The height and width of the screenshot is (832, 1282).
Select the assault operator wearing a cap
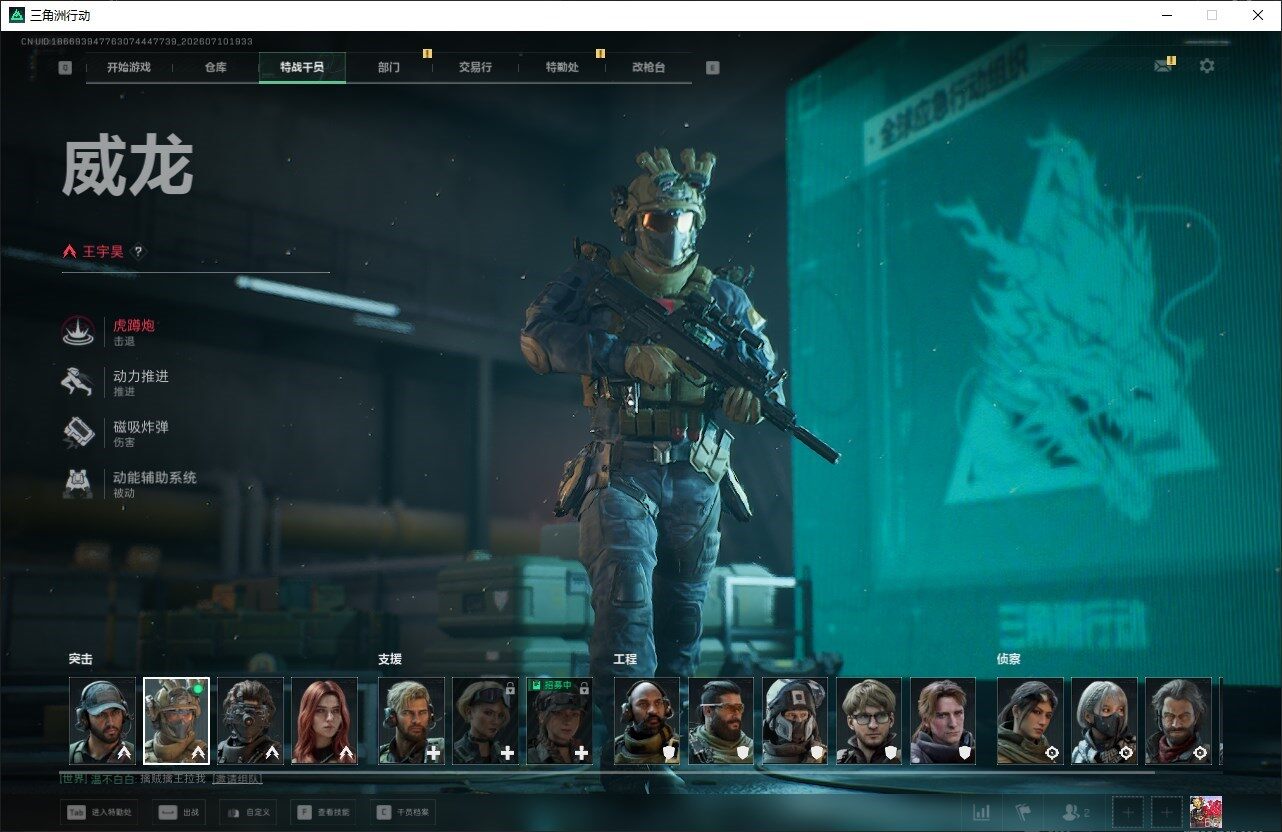102,721
